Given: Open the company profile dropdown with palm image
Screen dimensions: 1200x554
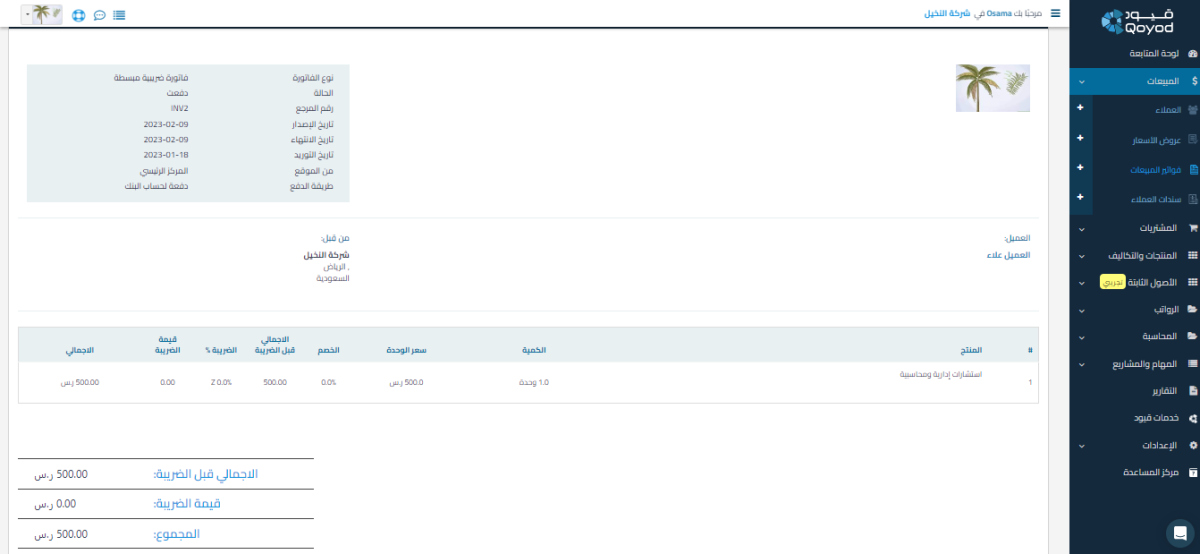Looking at the screenshot, I should (40, 15).
